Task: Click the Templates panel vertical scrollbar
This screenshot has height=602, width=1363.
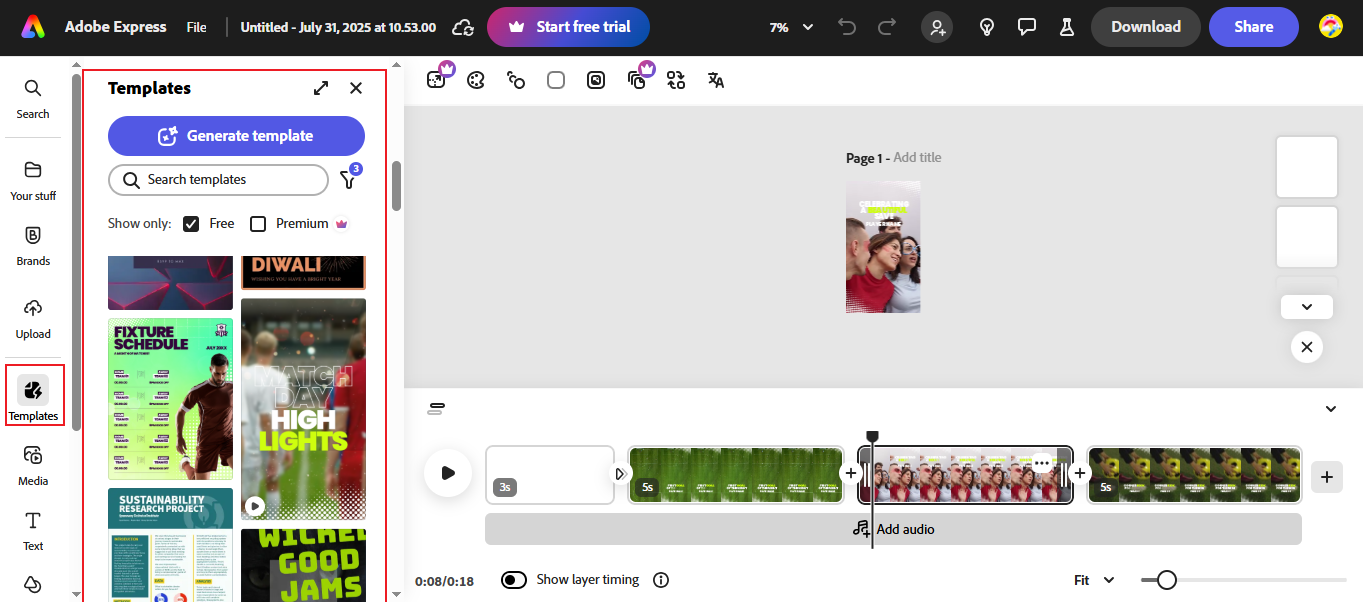Action: click(397, 186)
